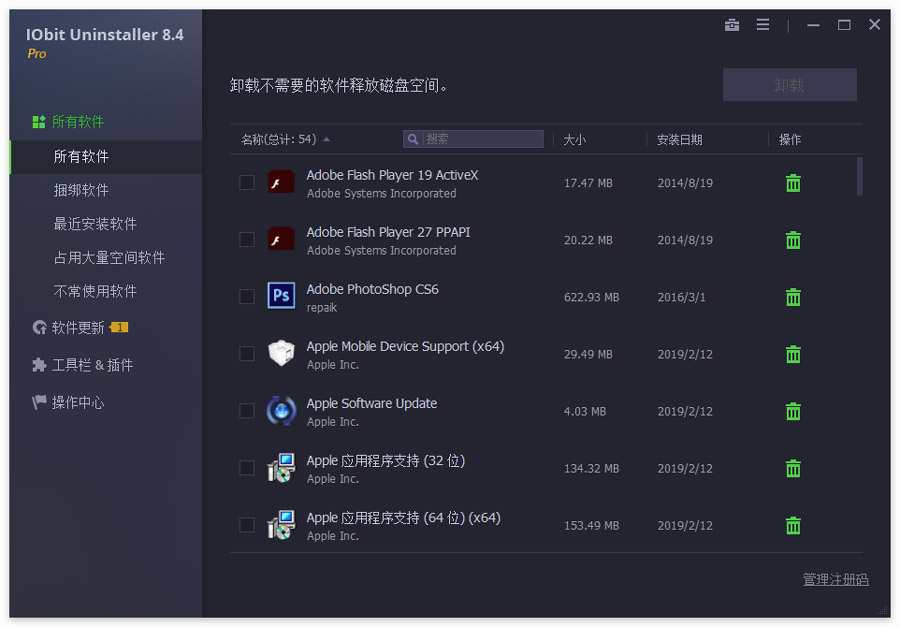Click the trash icon to uninstall Adobe Flash Player 19 ActiveX
The height and width of the screenshot is (627, 900).
pyautogui.click(x=793, y=183)
